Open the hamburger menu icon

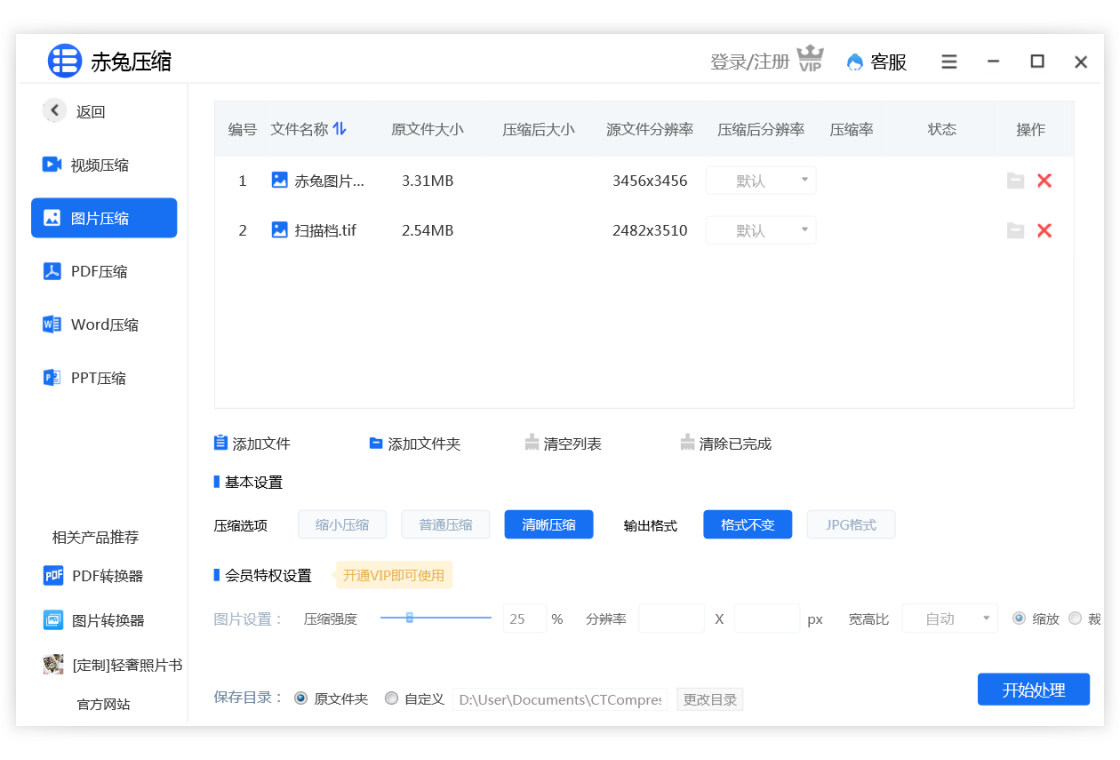click(x=949, y=62)
